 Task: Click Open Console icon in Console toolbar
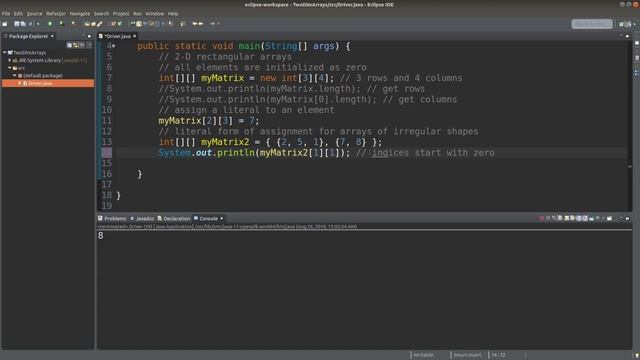tap(609, 218)
